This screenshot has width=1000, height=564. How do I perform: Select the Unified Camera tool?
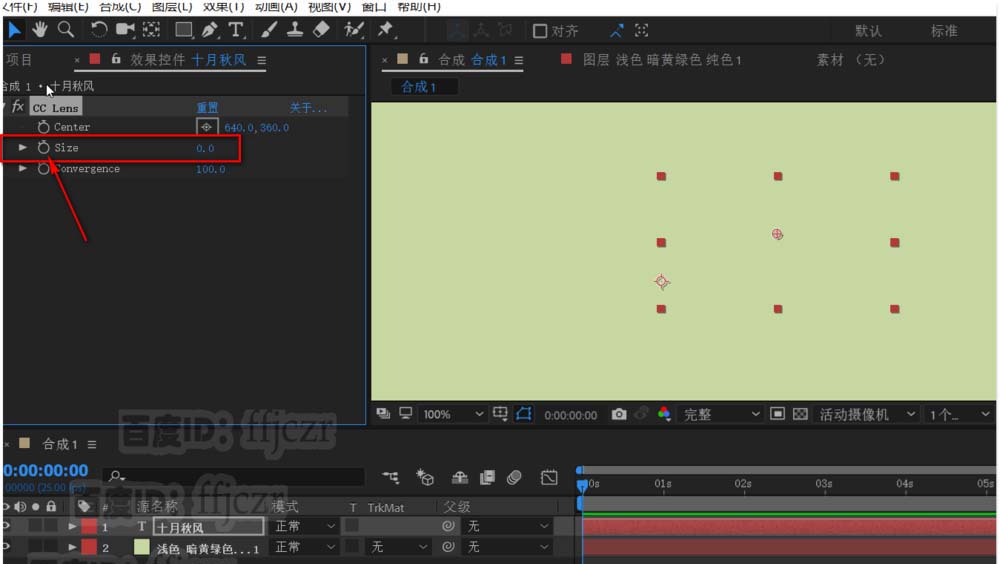125,29
